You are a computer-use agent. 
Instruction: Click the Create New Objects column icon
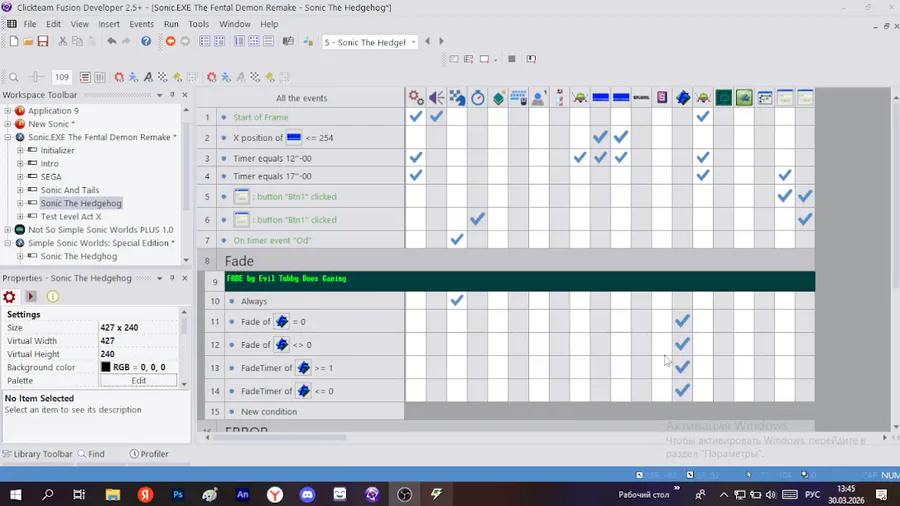[498, 98]
